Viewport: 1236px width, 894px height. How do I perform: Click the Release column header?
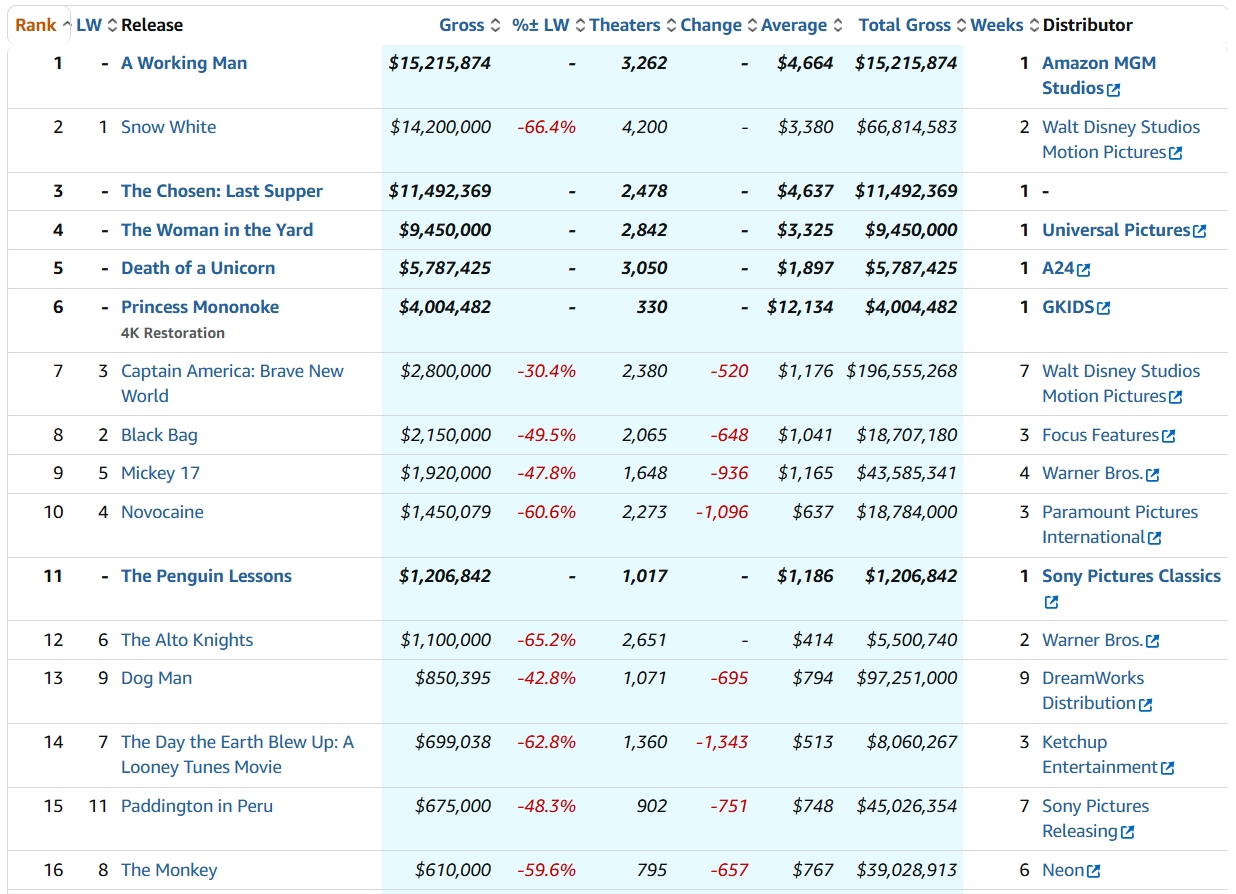[x=152, y=25]
